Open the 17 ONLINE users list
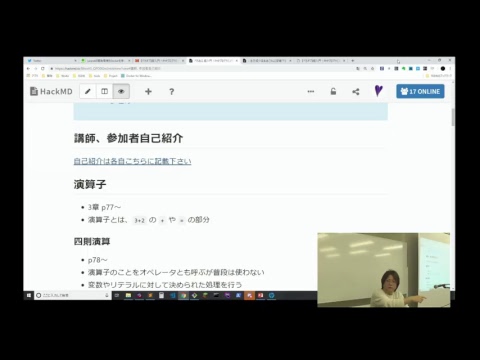 420,91
